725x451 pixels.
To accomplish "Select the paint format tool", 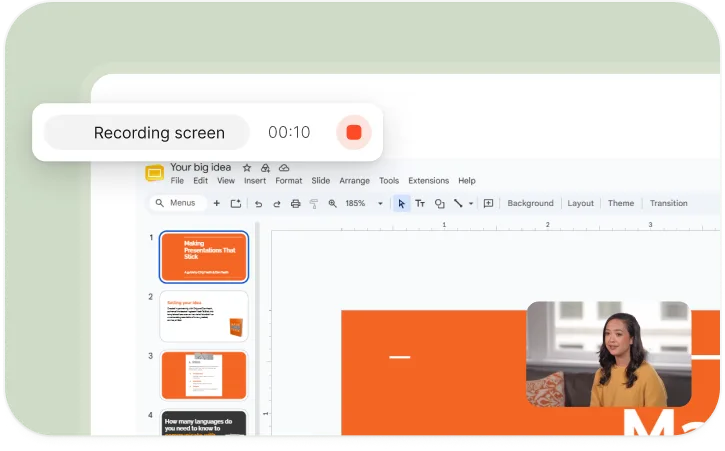I will [313, 204].
